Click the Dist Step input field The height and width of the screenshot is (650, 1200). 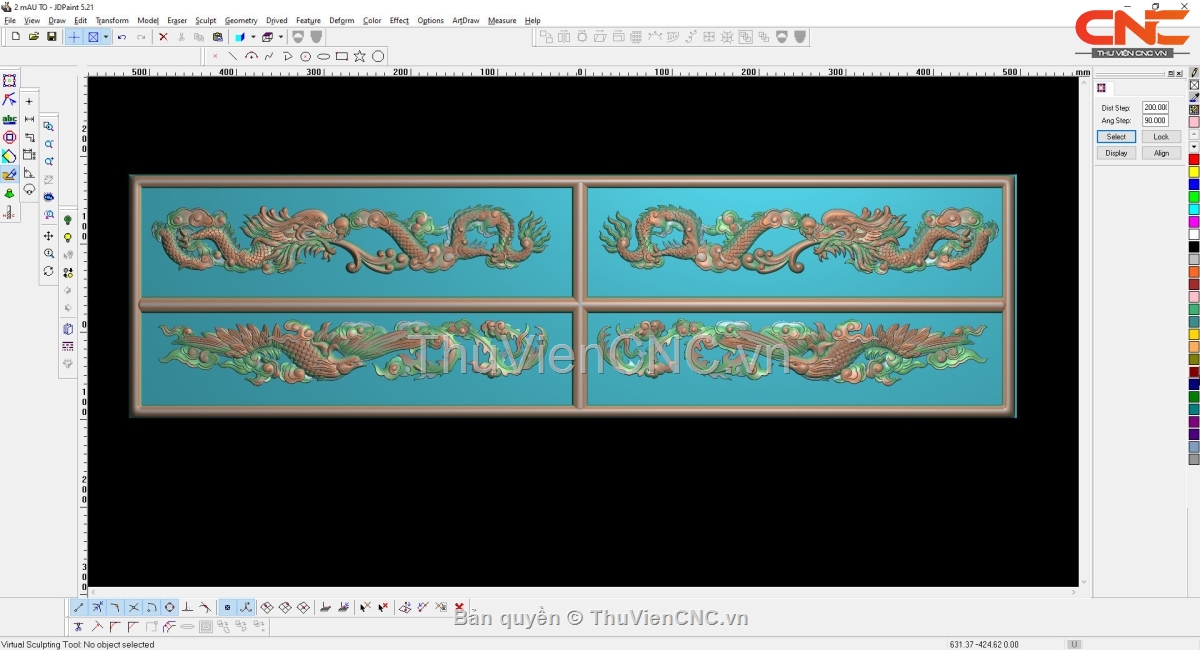[x=1155, y=107]
